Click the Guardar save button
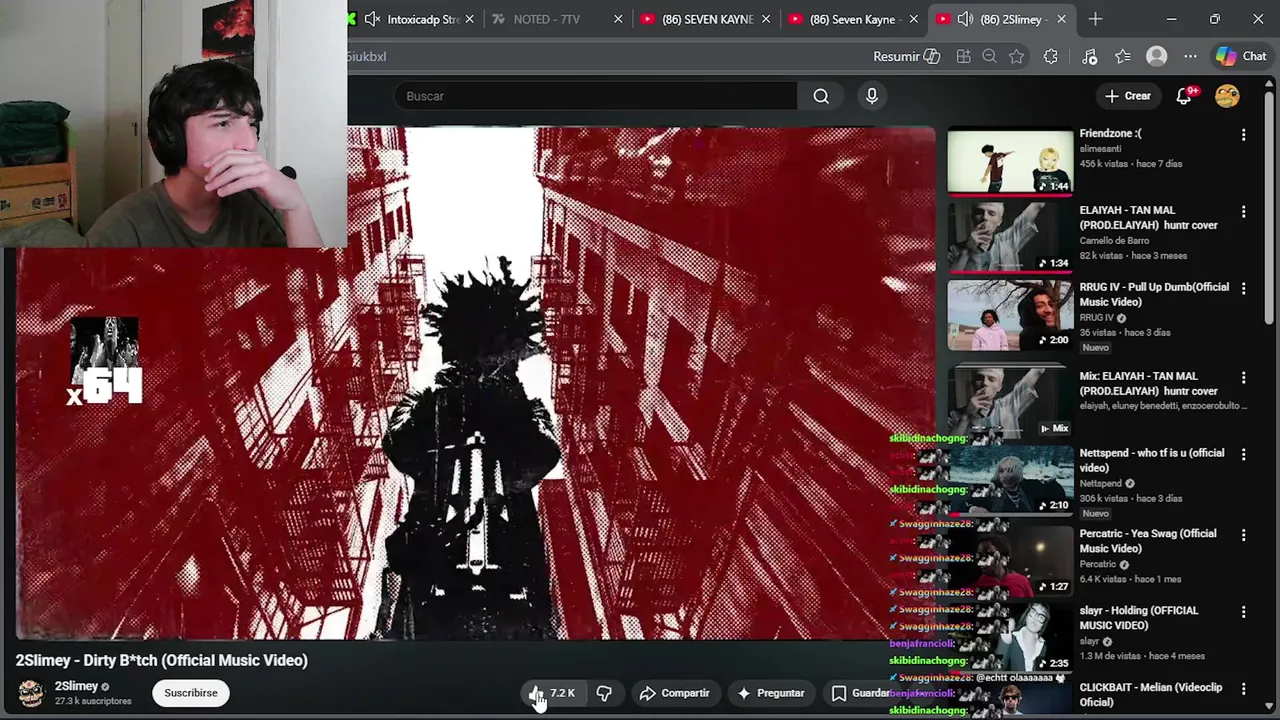This screenshot has width=1280, height=720. point(861,693)
